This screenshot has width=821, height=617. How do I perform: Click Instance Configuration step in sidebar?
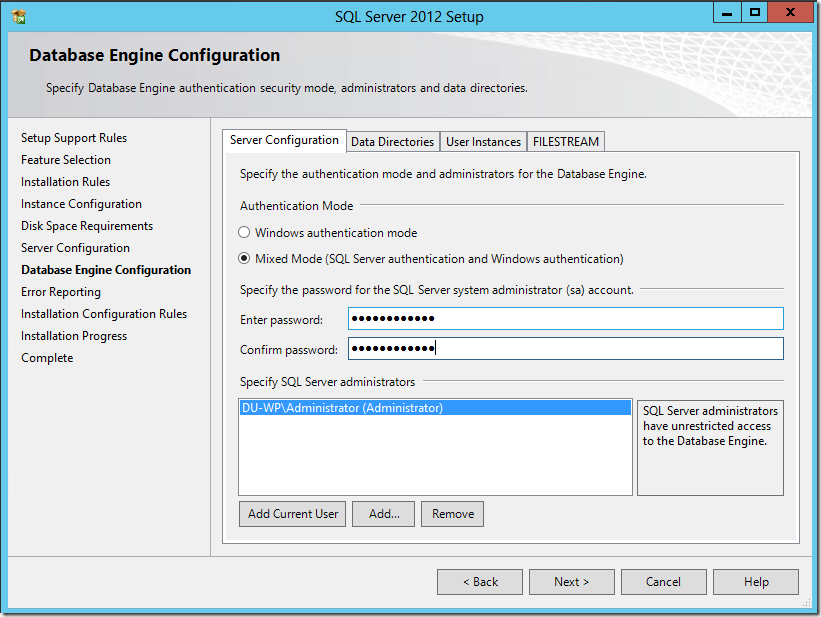pos(81,204)
